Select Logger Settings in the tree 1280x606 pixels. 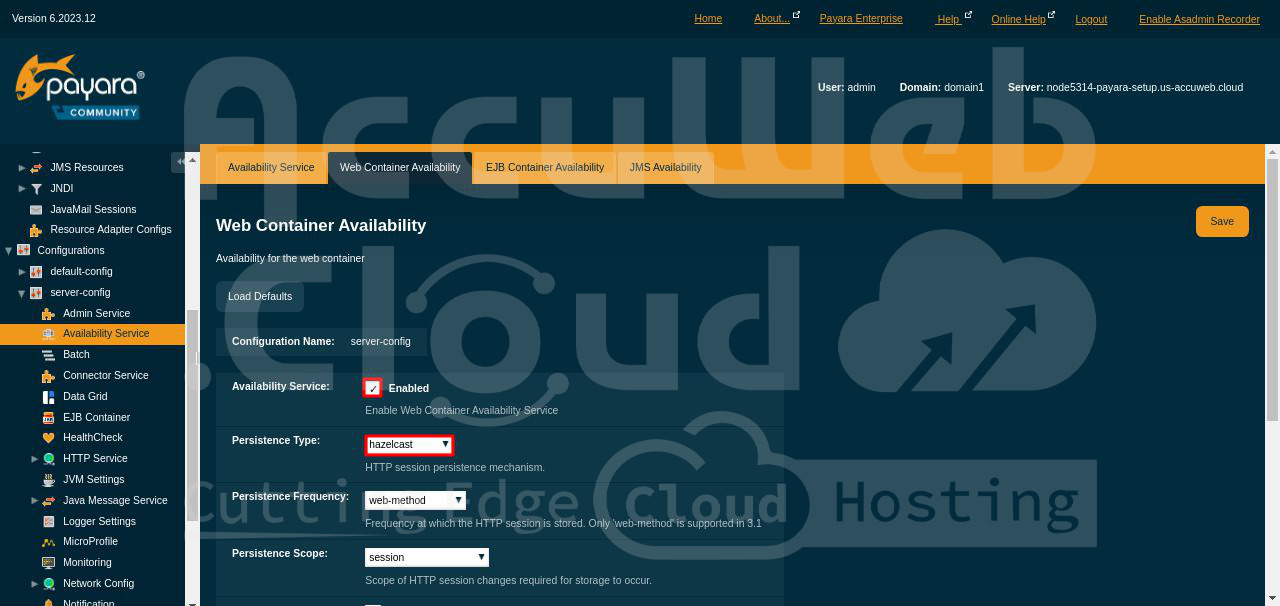tap(99, 521)
